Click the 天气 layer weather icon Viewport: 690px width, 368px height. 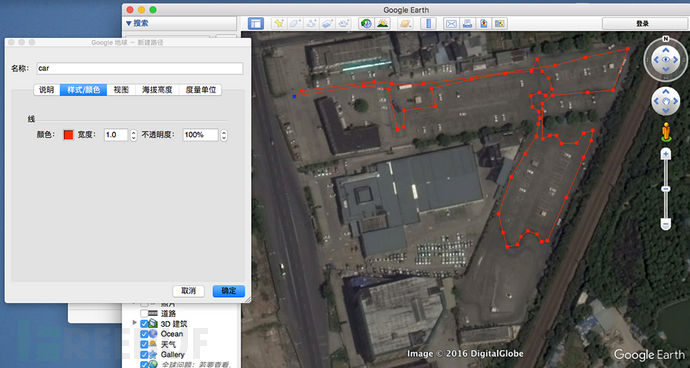pyautogui.click(x=153, y=344)
